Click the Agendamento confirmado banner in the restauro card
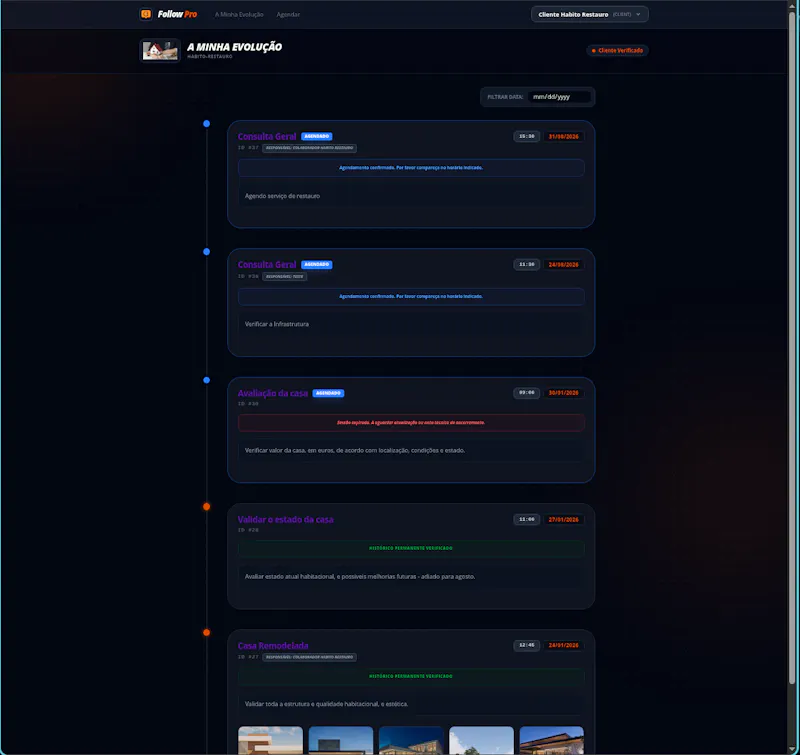 (x=411, y=168)
